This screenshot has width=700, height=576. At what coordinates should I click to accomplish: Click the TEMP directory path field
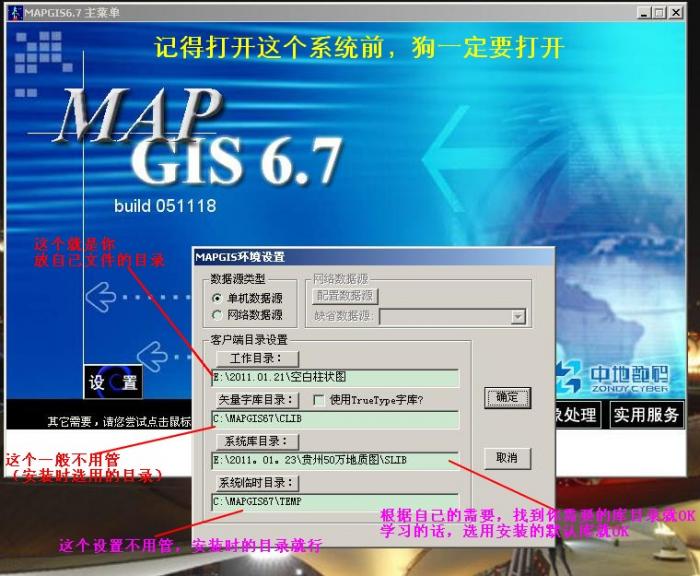335,502
